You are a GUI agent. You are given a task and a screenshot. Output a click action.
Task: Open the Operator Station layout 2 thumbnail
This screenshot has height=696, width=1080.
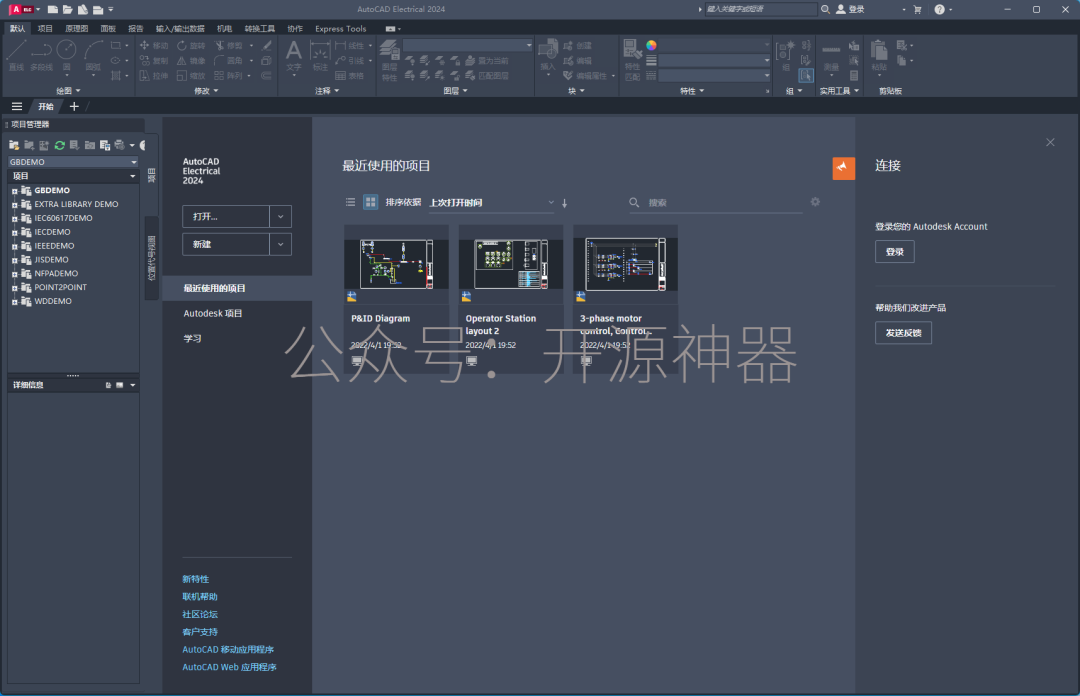point(511,264)
